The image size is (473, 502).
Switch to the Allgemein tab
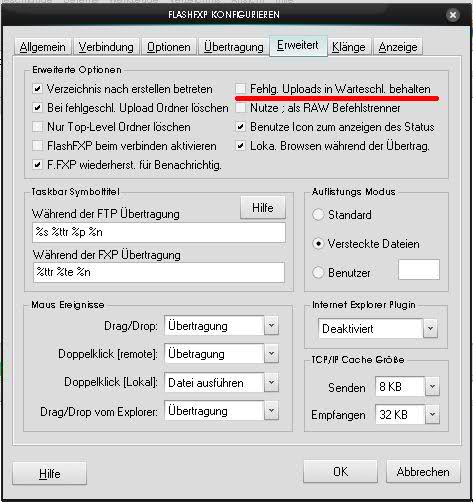(43, 47)
